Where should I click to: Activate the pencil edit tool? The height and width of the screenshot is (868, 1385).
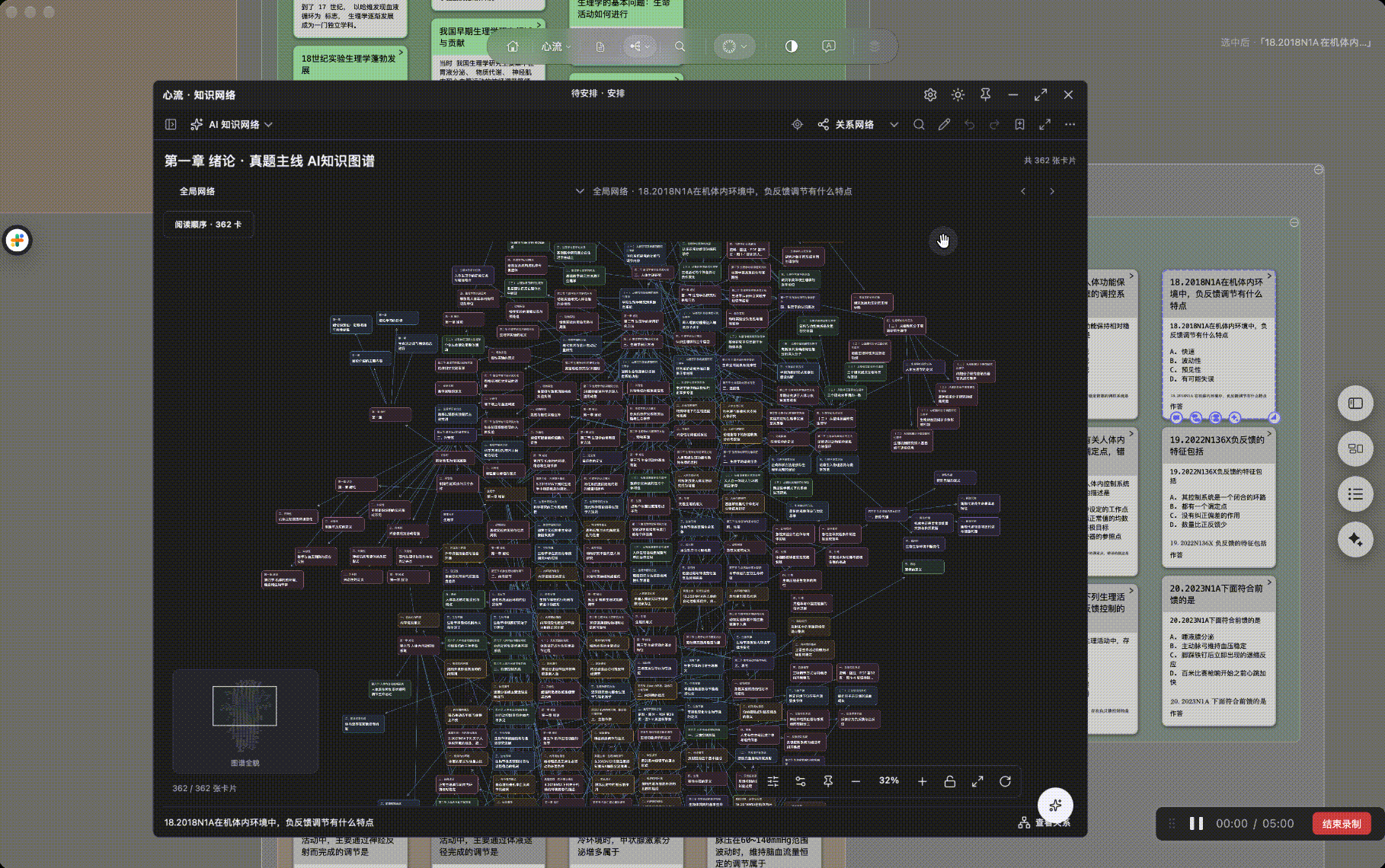[944, 124]
